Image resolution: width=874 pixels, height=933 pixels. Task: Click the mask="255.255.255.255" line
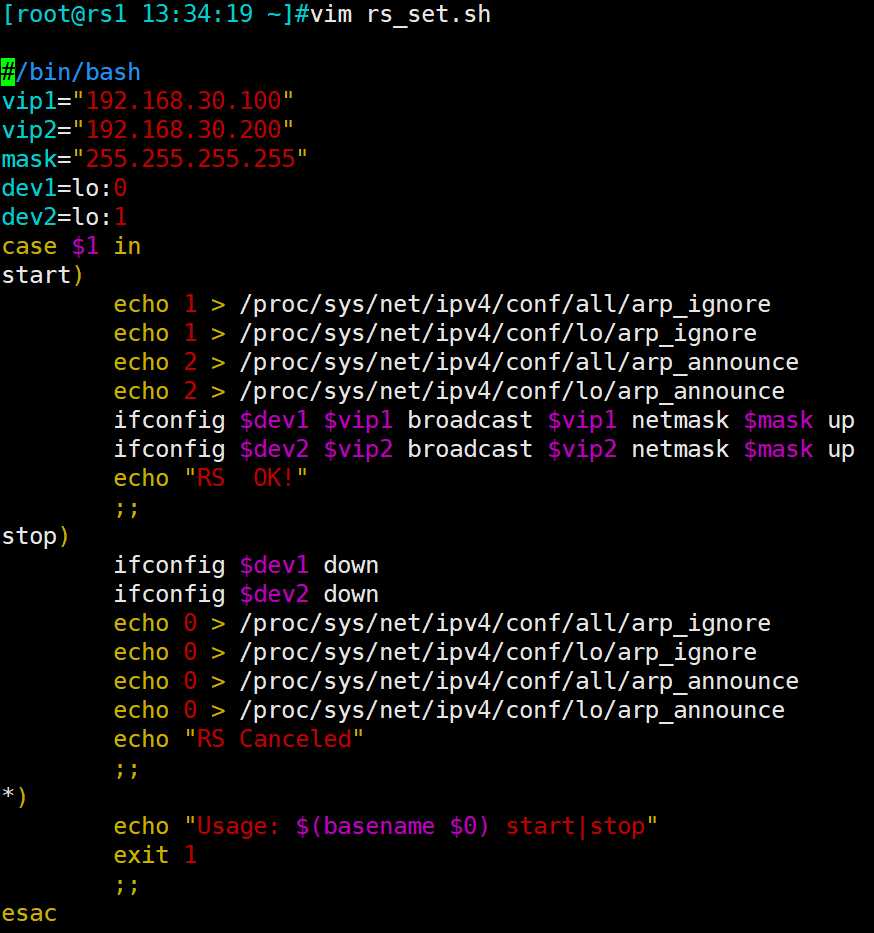pyautogui.click(x=155, y=159)
